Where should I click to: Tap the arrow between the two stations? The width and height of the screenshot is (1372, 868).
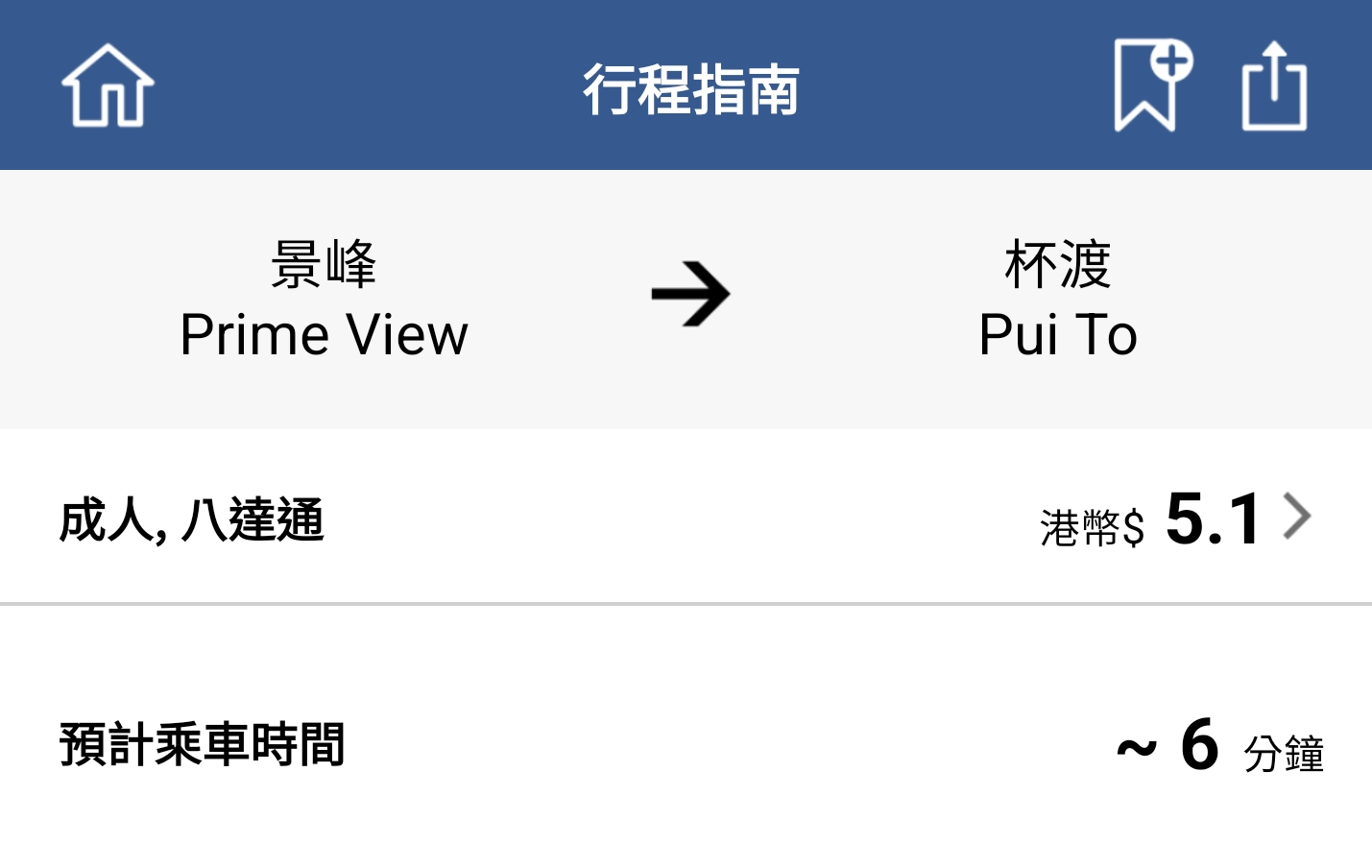click(x=690, y=294)
